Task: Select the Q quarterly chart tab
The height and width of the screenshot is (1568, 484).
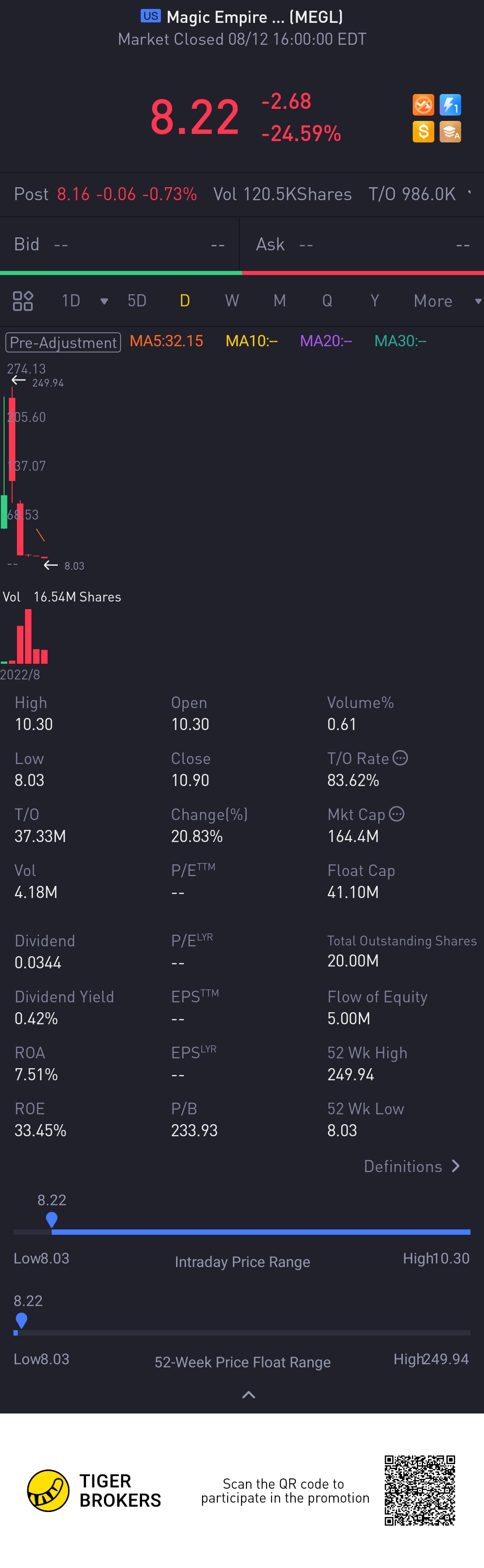Action: click(x=327, y=301)
